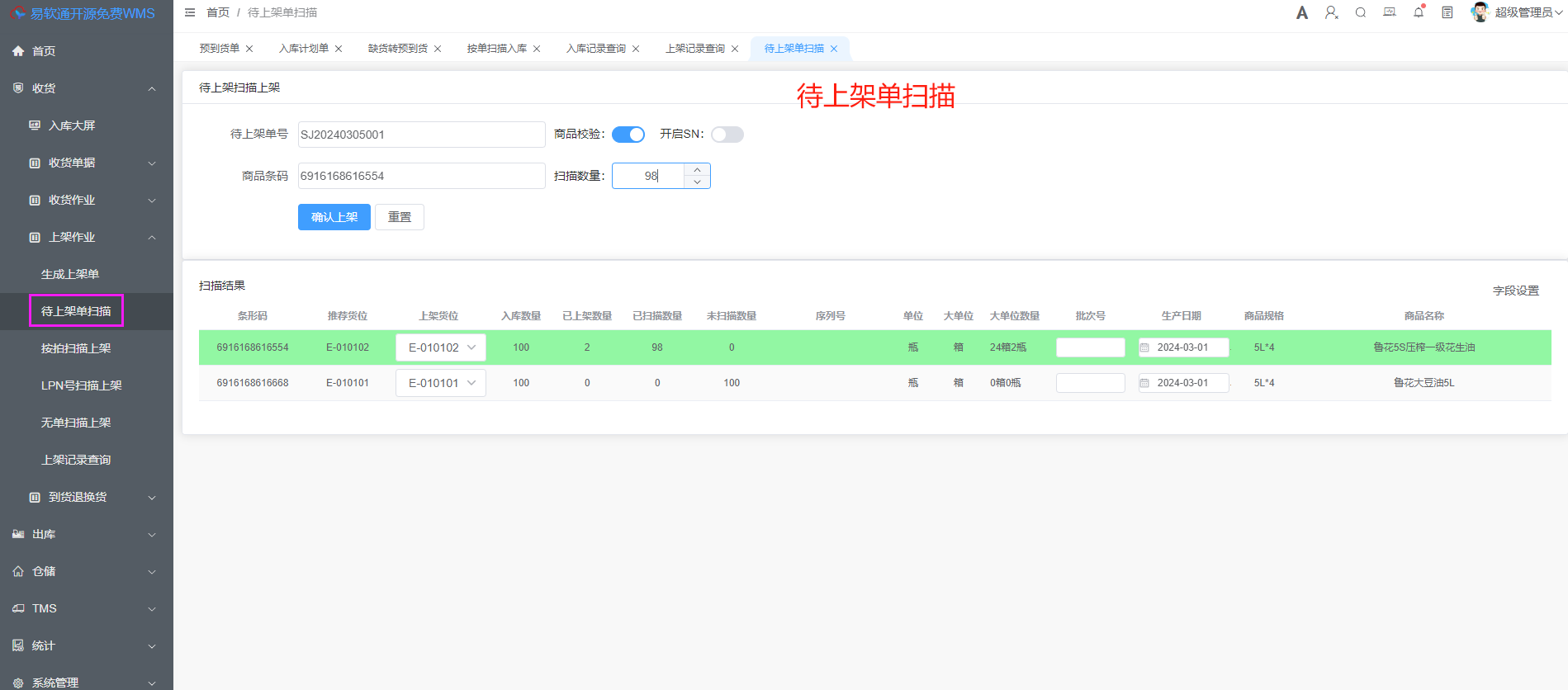Close the 入库记录查询 tab

[x=636, y=49]
